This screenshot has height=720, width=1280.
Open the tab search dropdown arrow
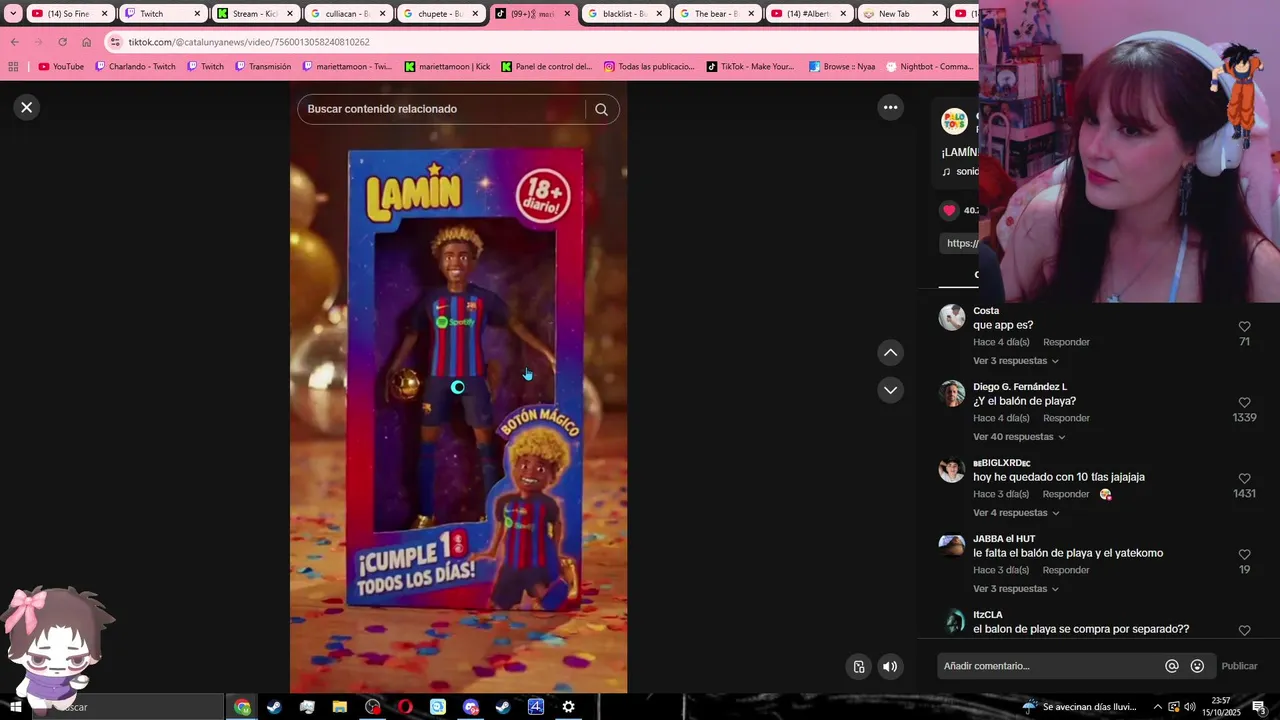point(13,14)
